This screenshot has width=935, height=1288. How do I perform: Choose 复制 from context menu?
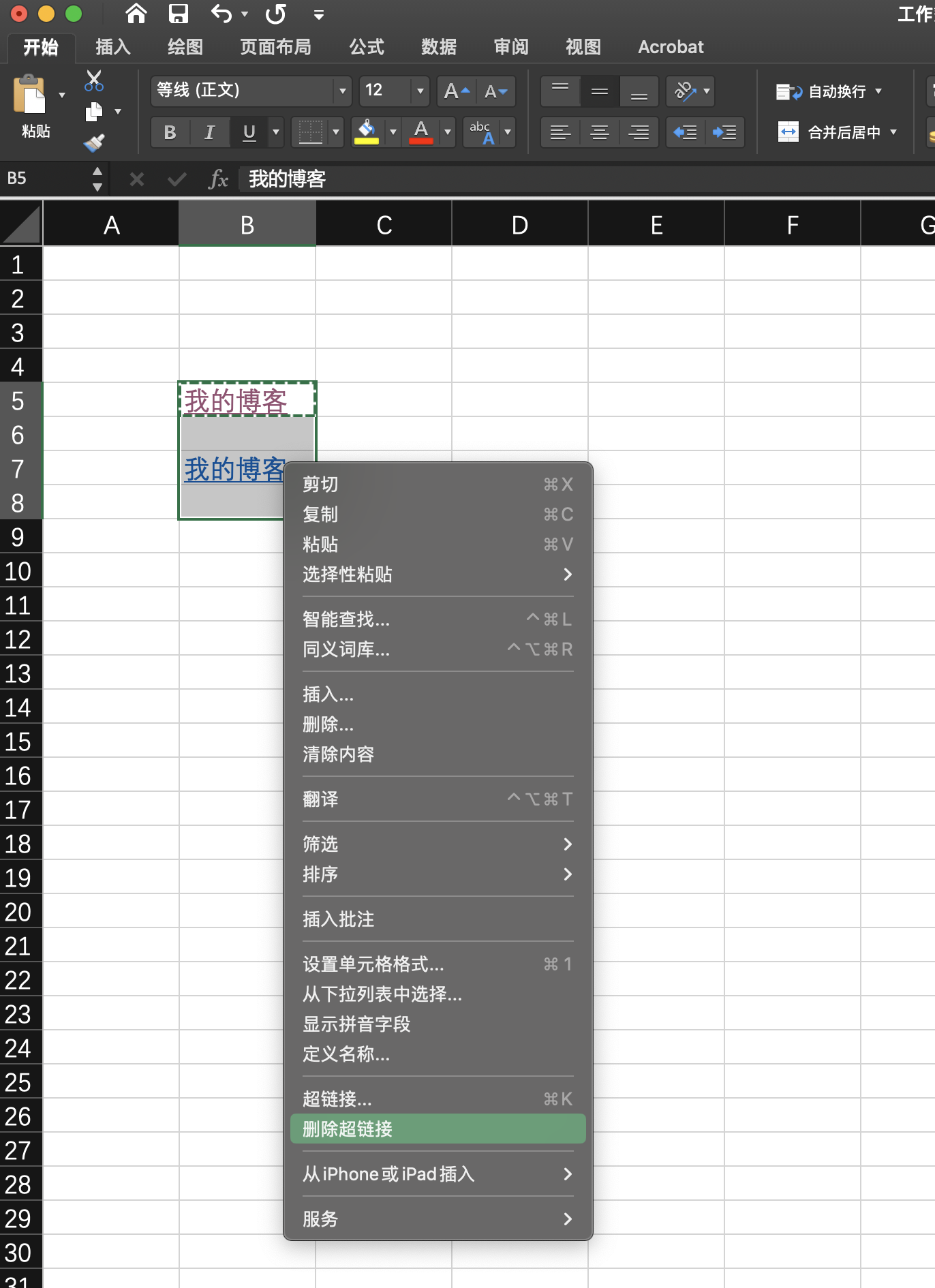click(x=438, y=515)
